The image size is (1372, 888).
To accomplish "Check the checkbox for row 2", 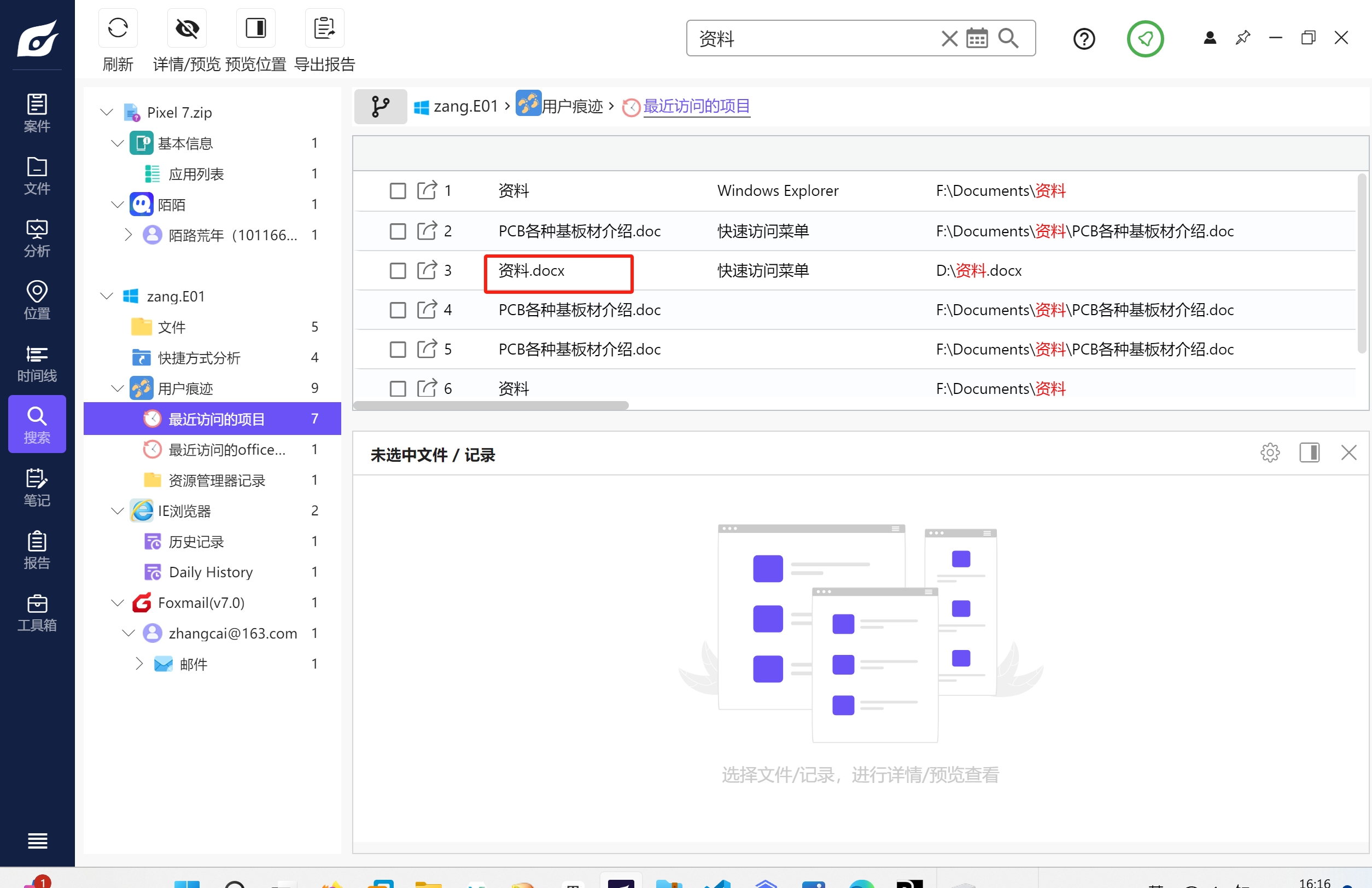I will [398, 231].
